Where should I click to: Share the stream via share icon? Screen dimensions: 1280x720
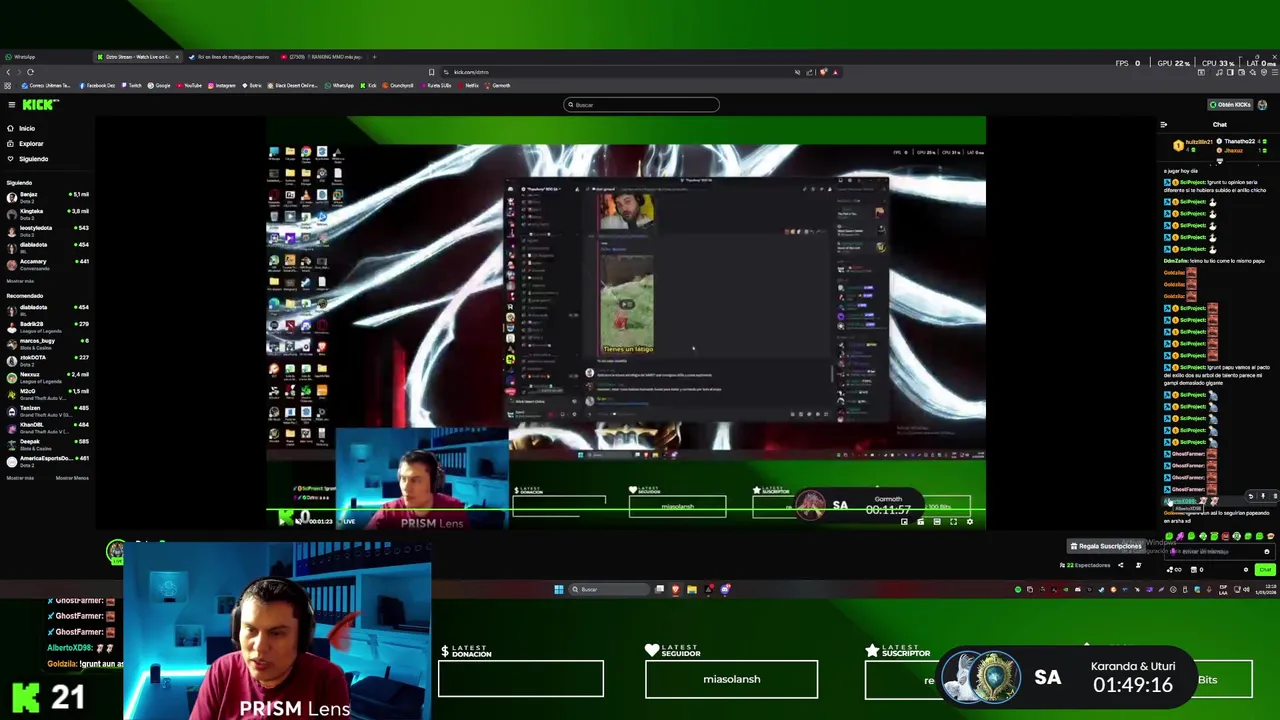1120,566
